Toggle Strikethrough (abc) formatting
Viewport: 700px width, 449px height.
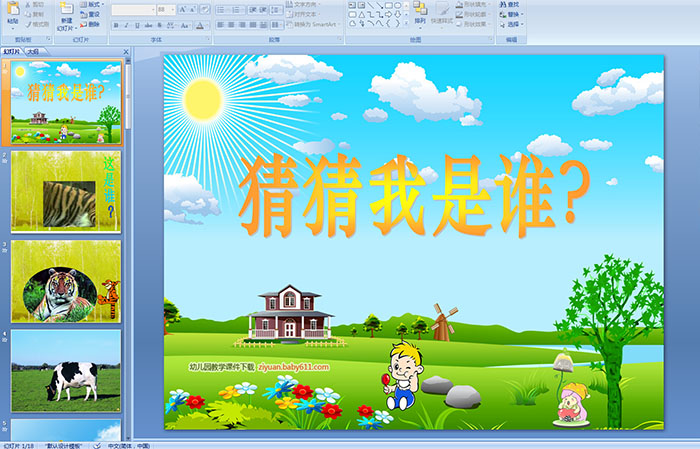coord(148,25)
